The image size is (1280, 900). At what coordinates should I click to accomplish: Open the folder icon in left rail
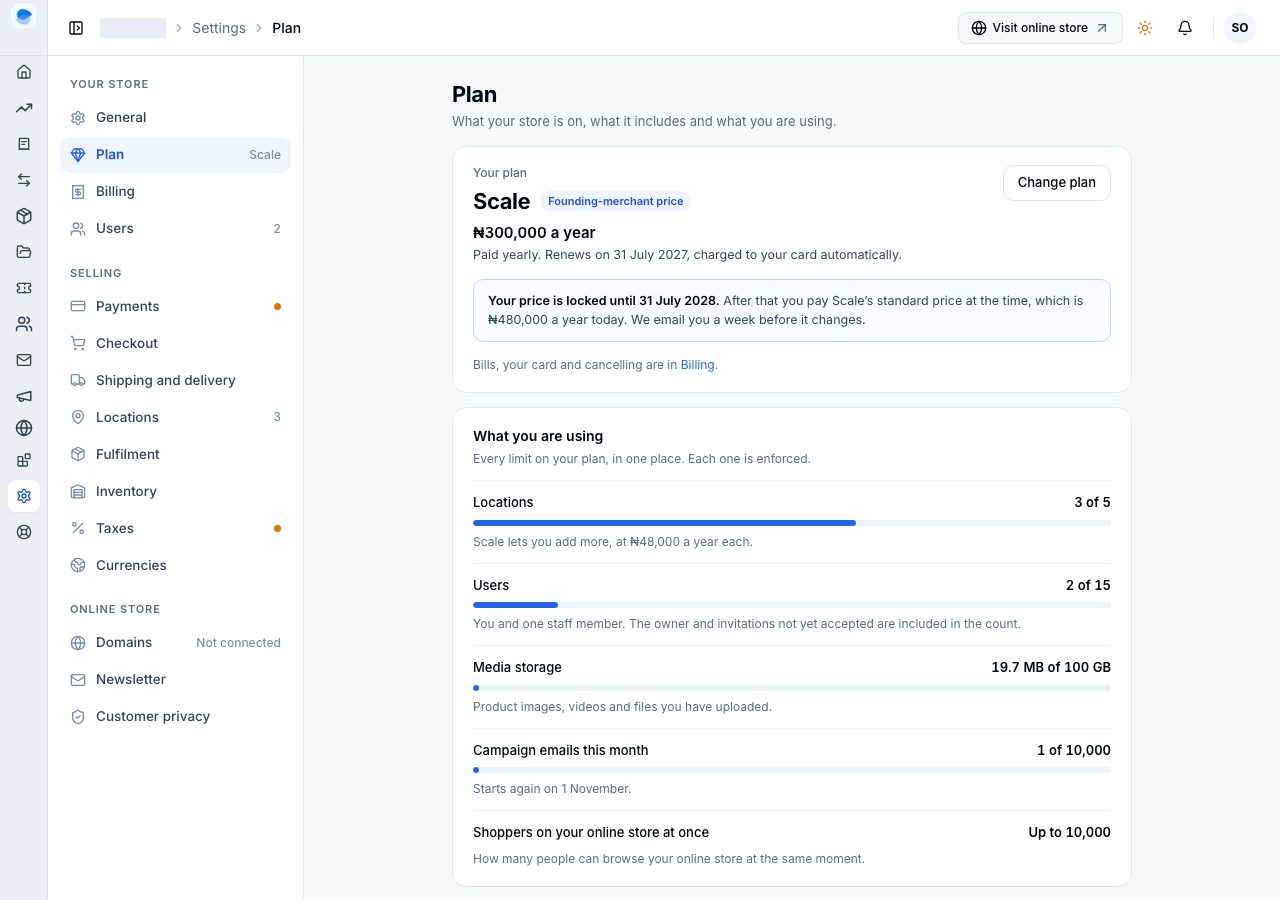pos(24,252)
